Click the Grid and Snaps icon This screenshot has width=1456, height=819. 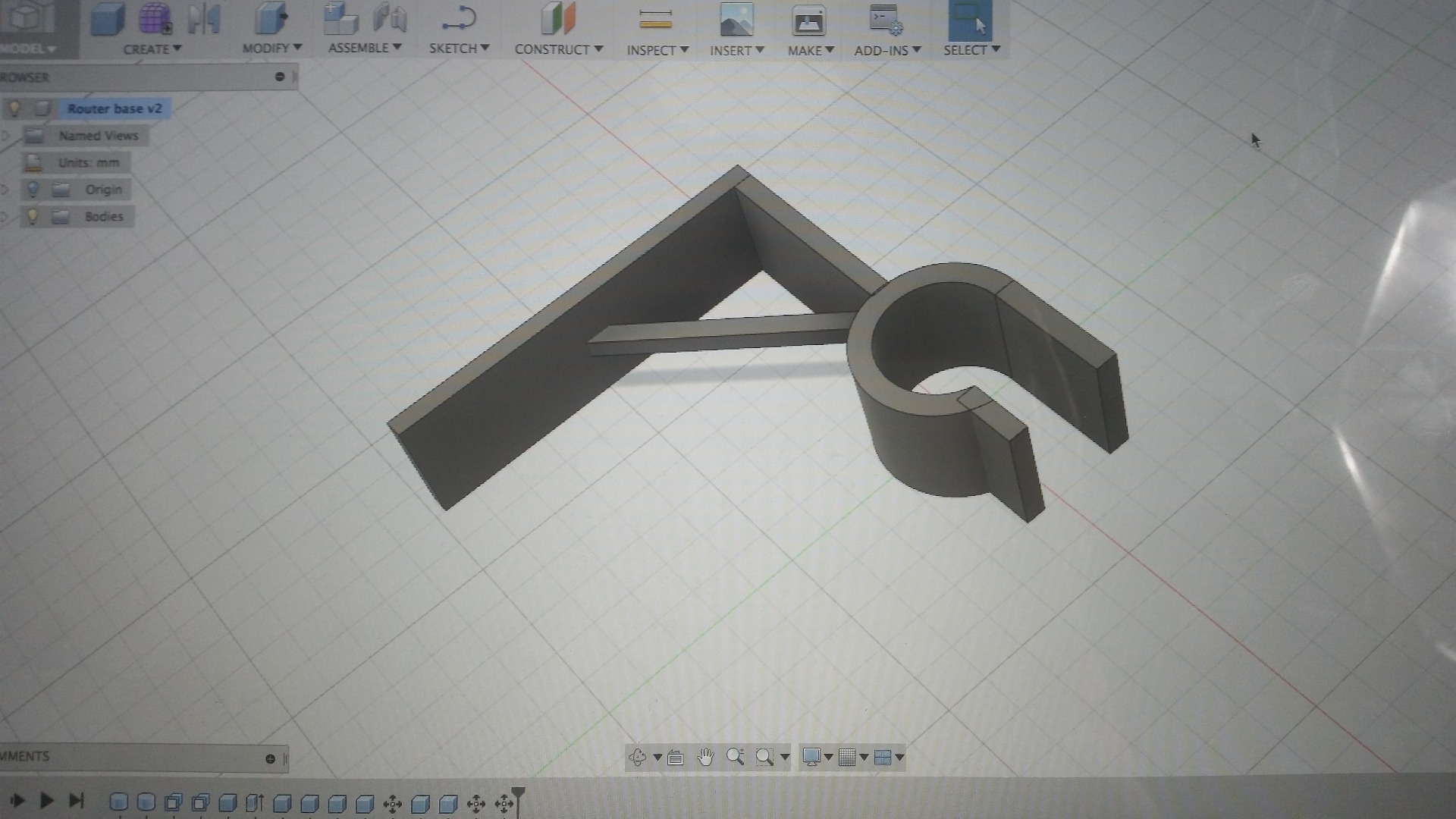[848, 757]
